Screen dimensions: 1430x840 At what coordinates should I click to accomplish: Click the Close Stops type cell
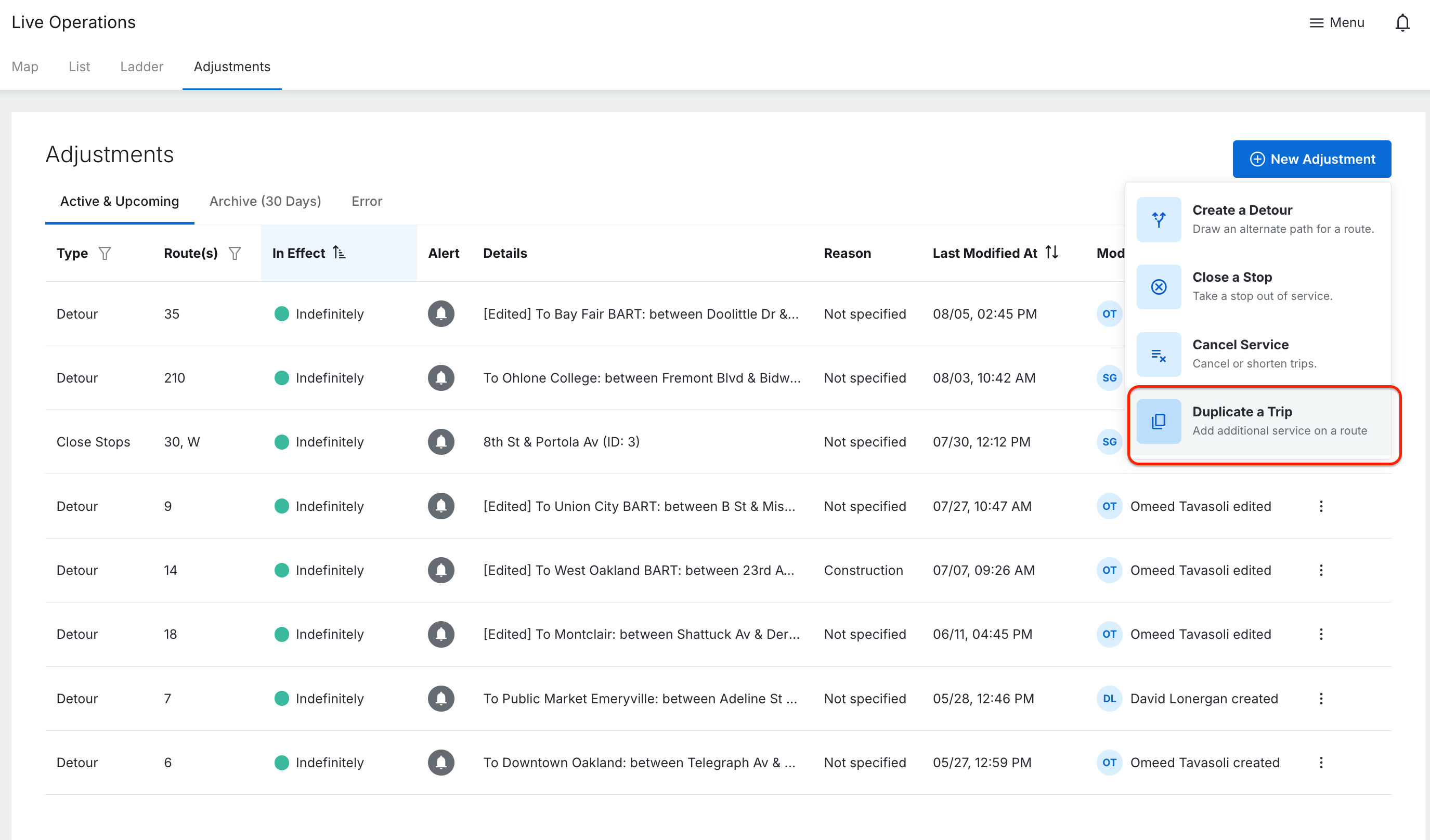[93, 442]
